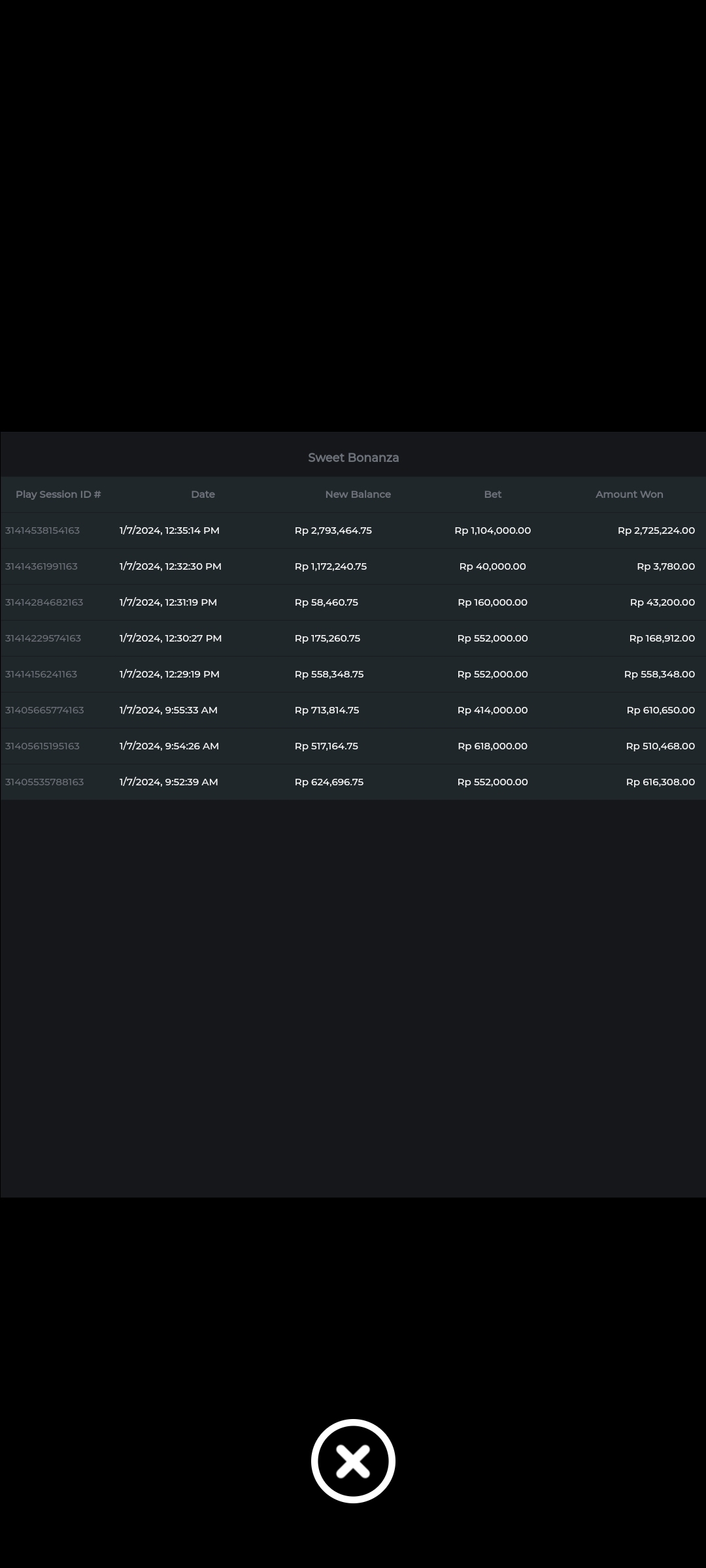Open play session 31414361991163

[x=41, y=566]
